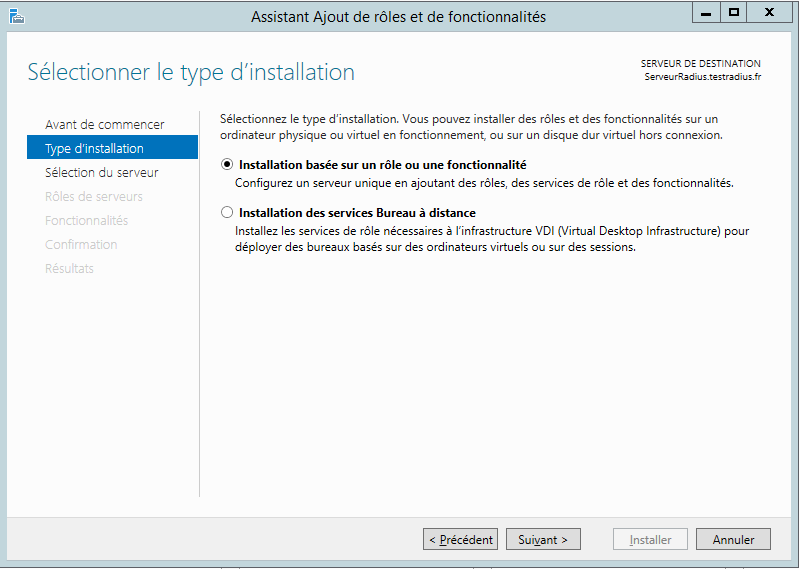Image resolution: width=799 pixels, height=569 pixels.
Task: Advance with the Suivant button
Action: (543, 539)
